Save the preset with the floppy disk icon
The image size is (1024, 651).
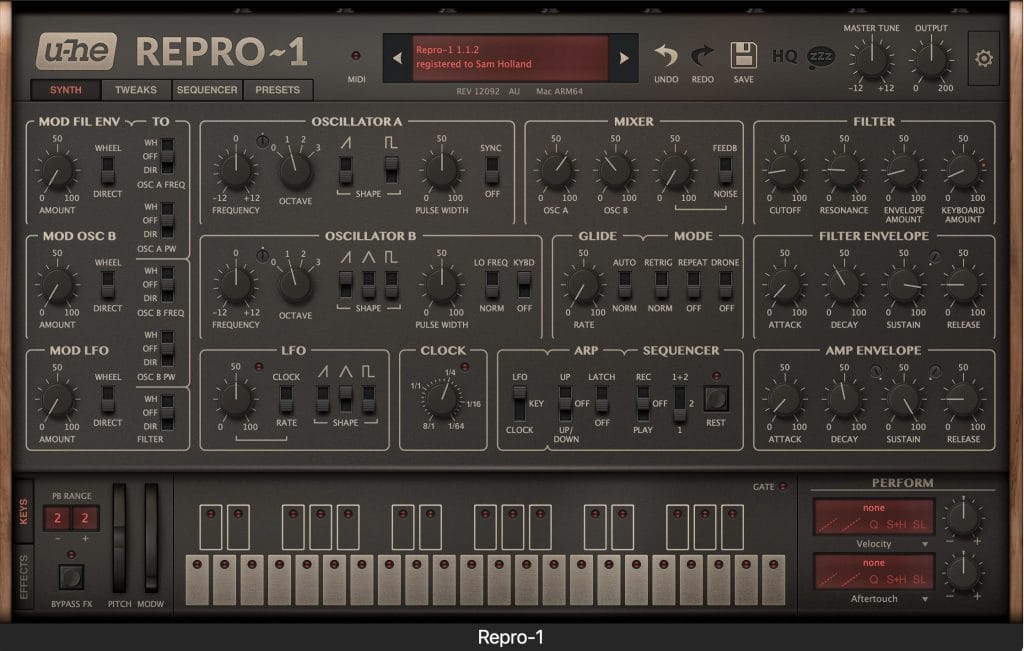click(743, 56)
